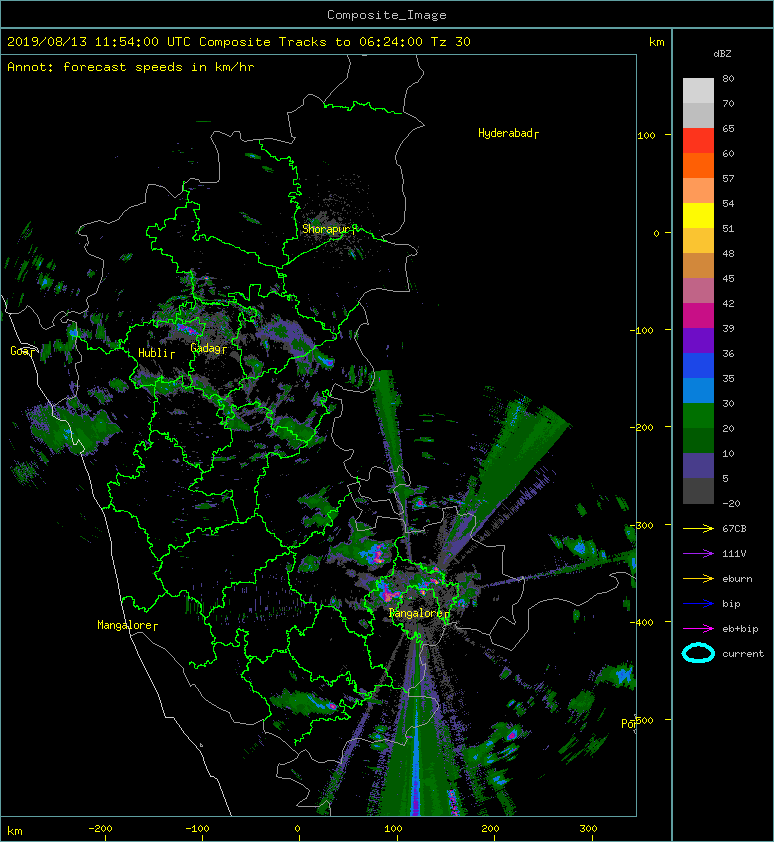This screenshot has width=774, height=842.
Task: Pick the light orange 57 dBZ swatch
Action: point(698,191)
